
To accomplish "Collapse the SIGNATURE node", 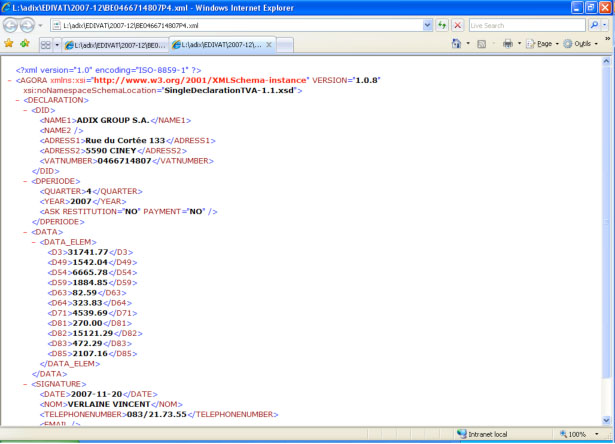I will click(x=25, y=384).
